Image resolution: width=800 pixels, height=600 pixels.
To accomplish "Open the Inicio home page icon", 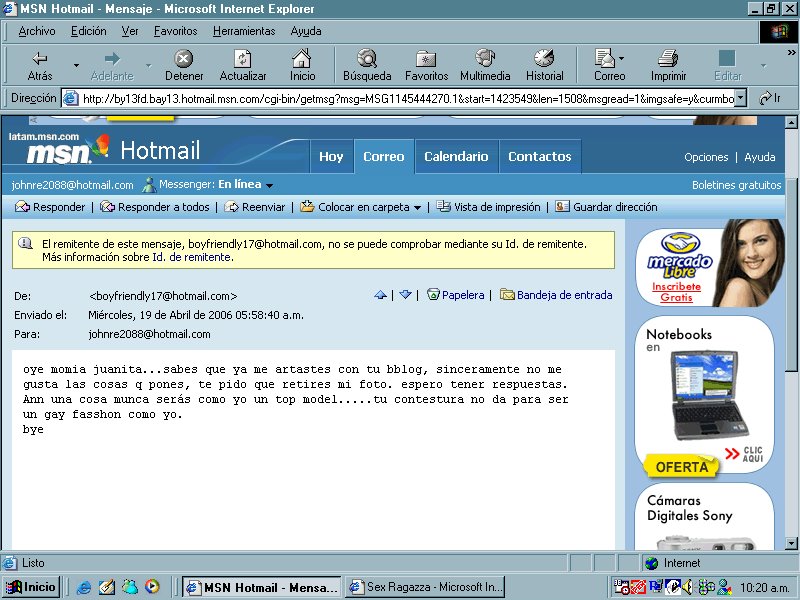I will (x=302, y=66).
